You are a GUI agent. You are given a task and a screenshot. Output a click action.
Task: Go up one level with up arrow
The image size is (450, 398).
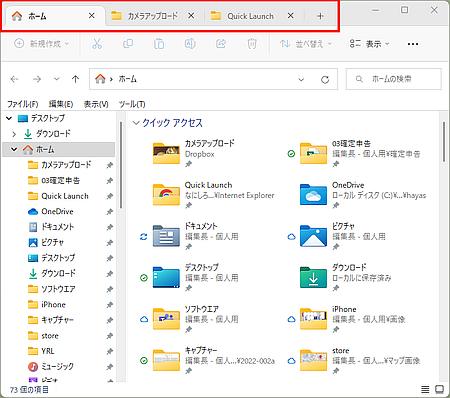click(x=75, y=79)
